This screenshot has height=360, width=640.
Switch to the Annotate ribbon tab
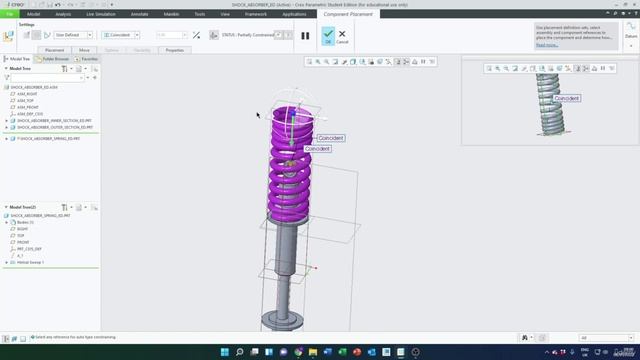point(139,14)
